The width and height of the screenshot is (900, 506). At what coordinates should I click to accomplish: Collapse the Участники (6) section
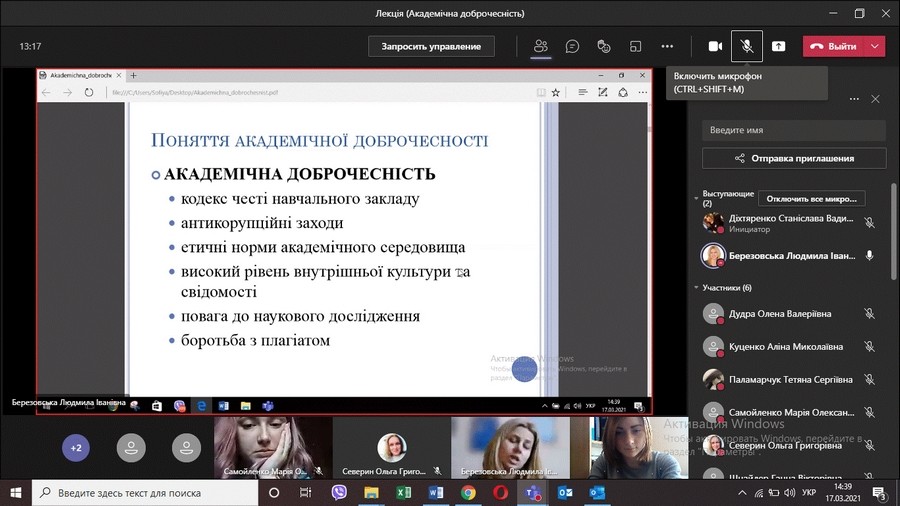[696, 288]
